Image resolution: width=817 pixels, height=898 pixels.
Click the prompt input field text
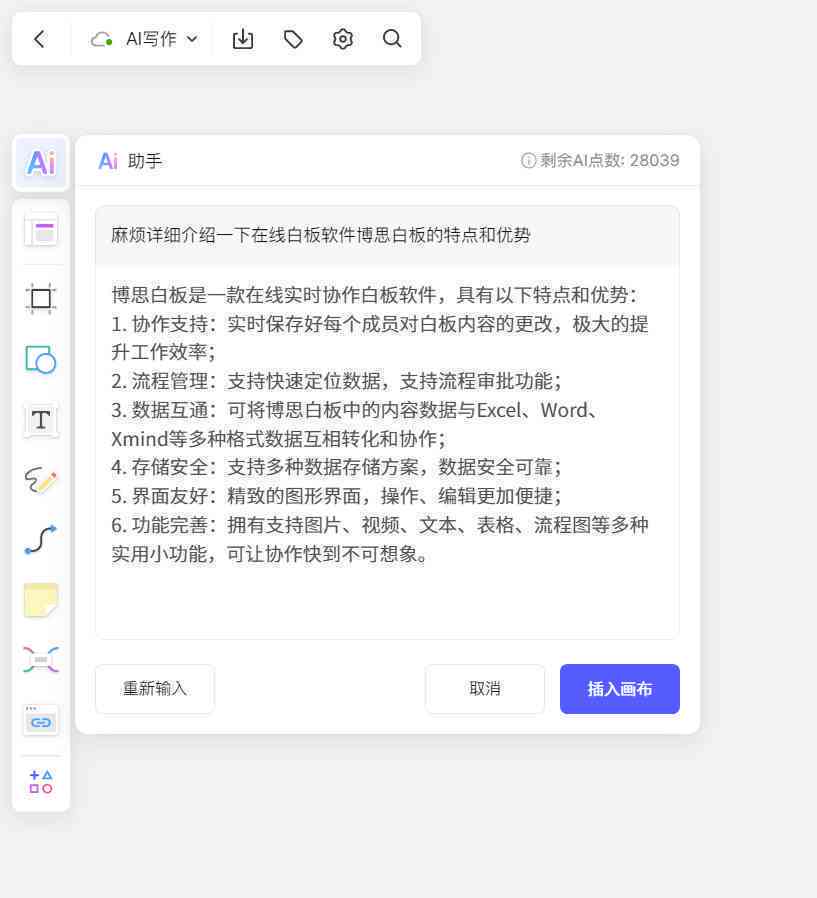coord(321,235)
